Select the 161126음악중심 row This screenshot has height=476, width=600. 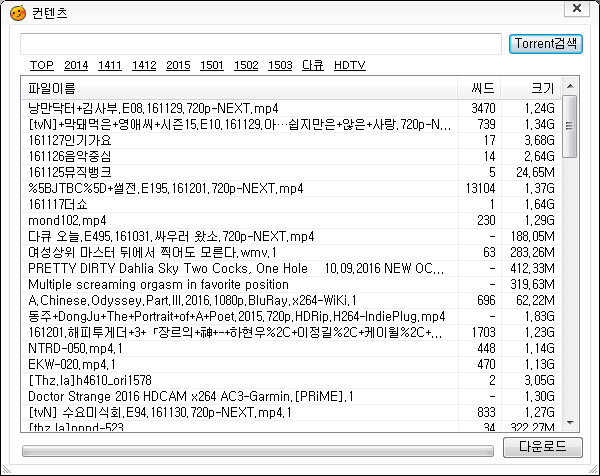click(291, 156)
